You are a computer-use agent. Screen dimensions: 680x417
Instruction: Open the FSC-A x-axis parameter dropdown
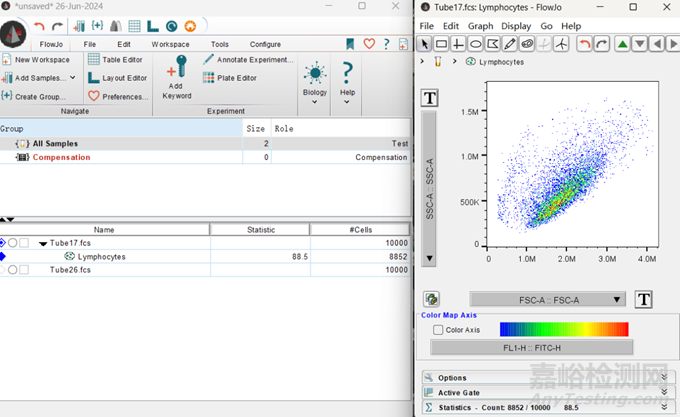pyautogui.click(x=547, y=299)
